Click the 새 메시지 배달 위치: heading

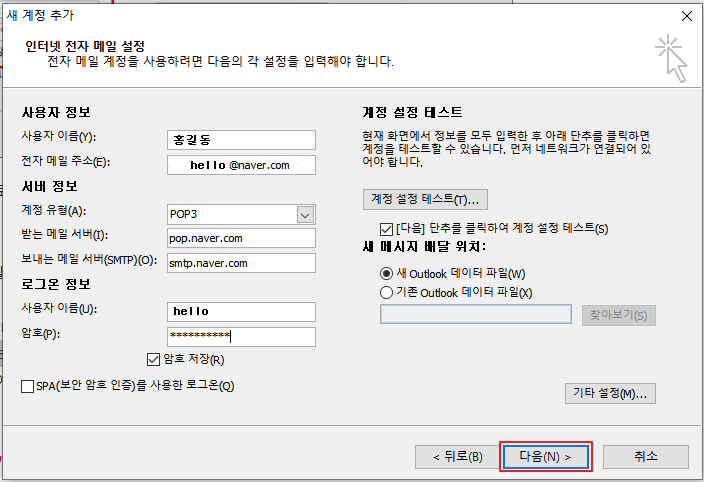point(424,246)
